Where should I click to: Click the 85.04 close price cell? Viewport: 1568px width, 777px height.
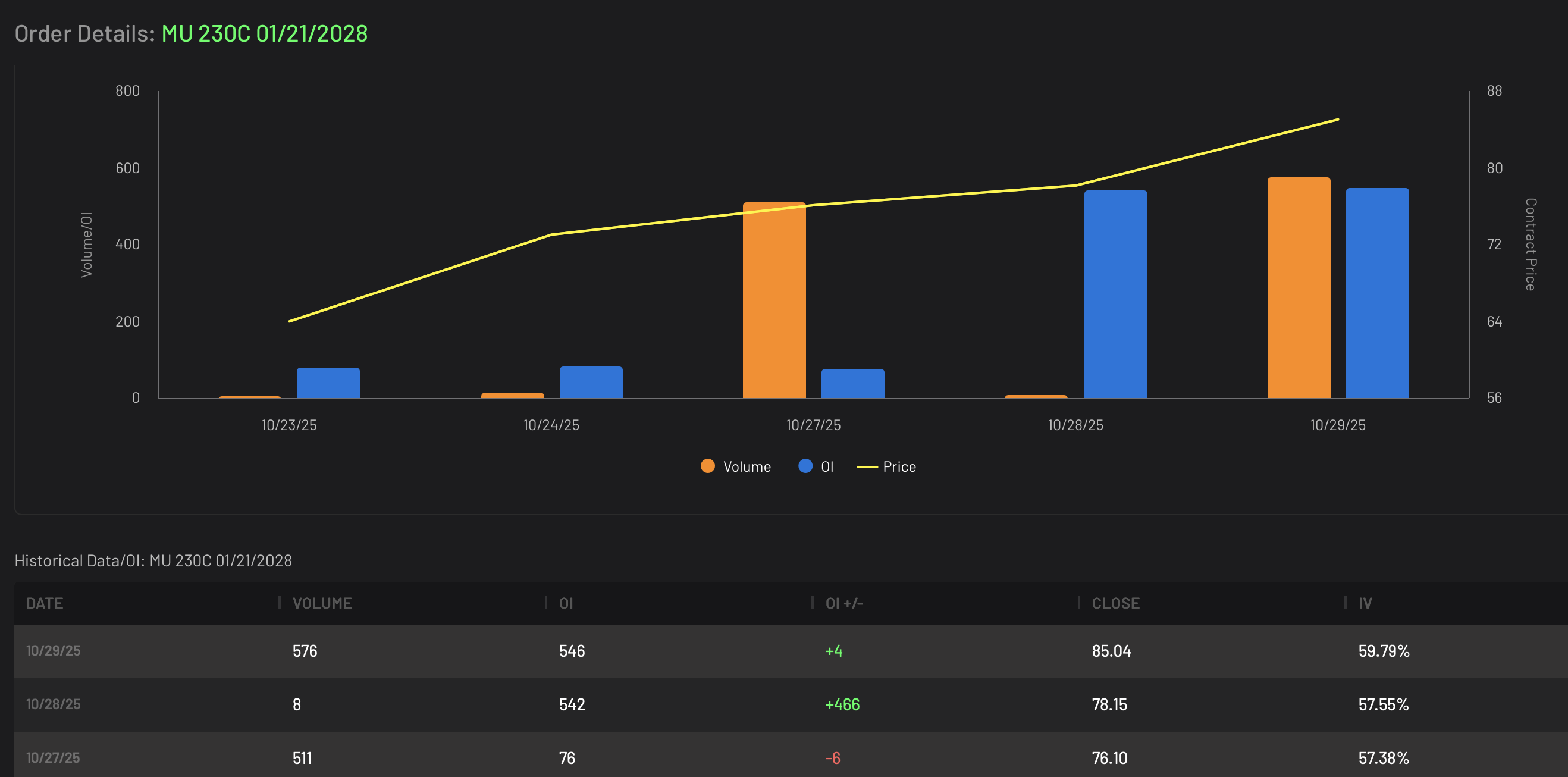1112,651
